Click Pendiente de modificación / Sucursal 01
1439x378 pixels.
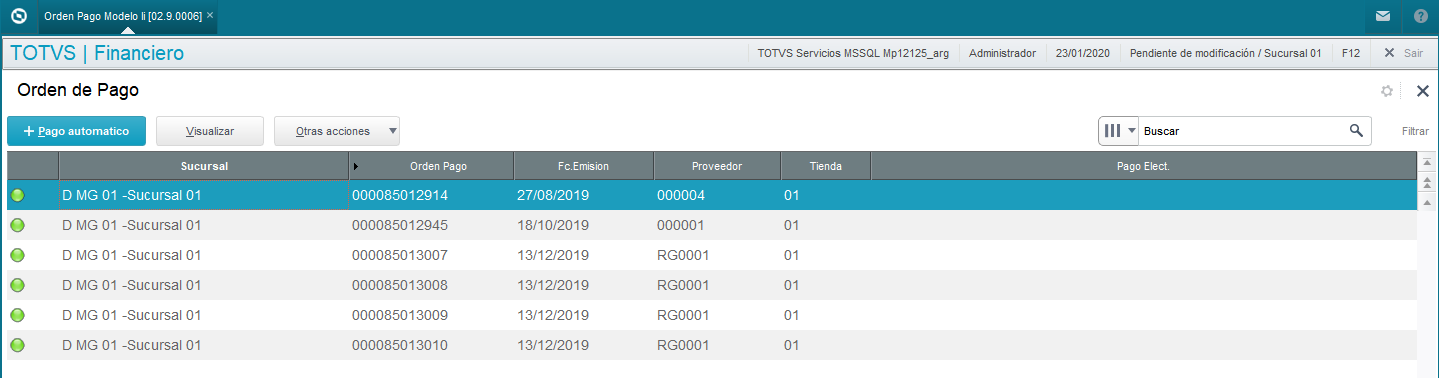[1225, 53]
